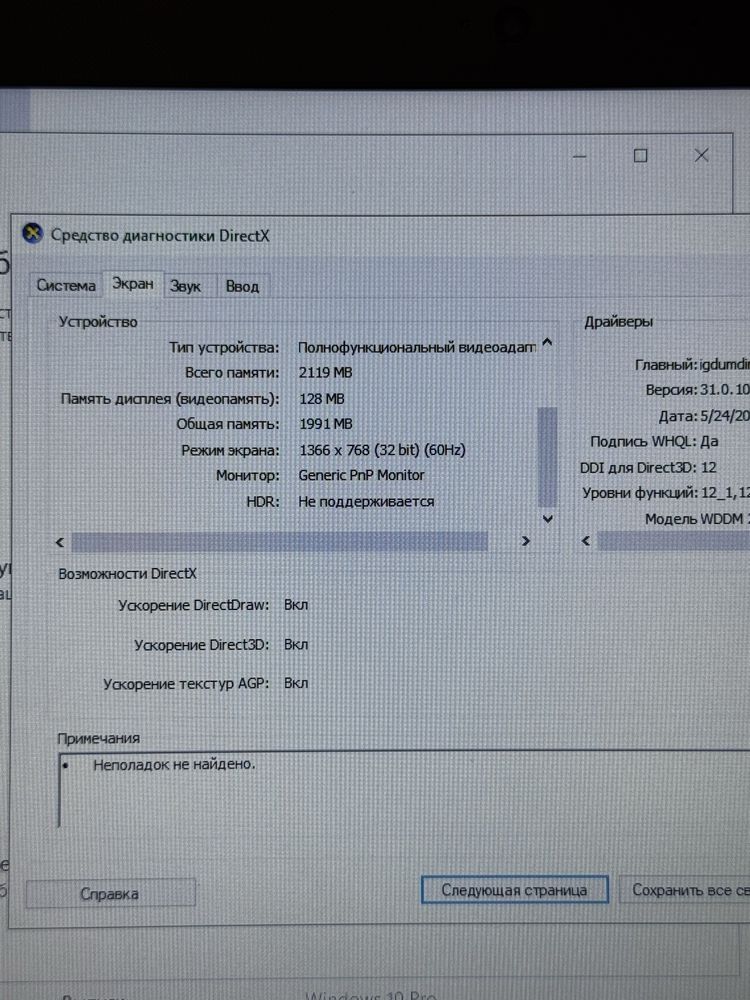Click the value 2119 MB
750x1000 pixels.
tap(325, 372)
